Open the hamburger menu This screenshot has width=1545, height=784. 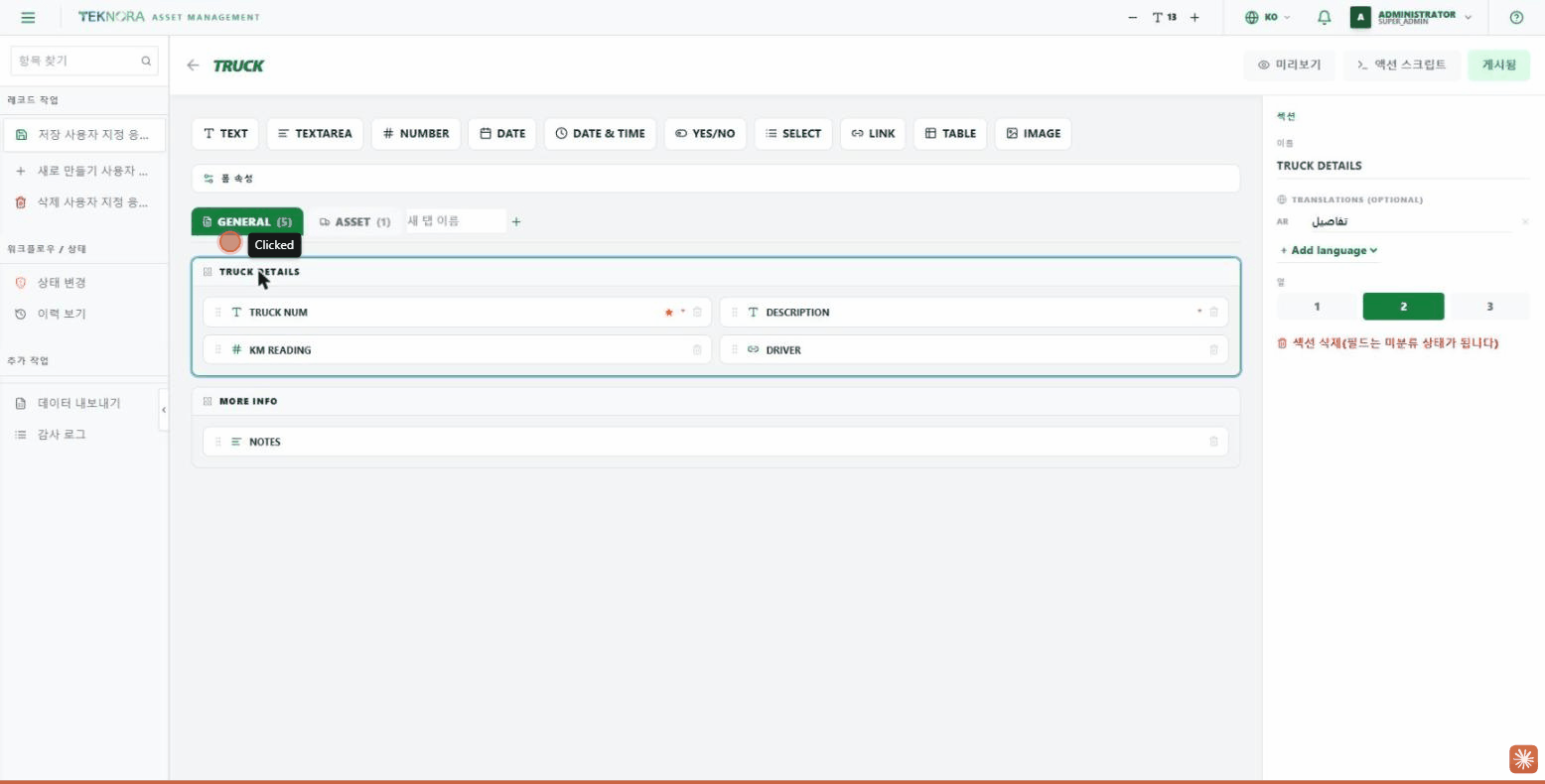[28, 17]
